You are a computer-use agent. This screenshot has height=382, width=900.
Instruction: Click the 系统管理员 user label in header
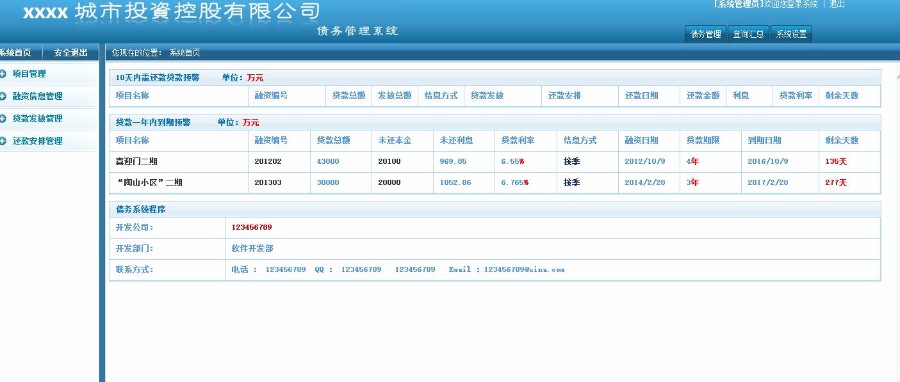(x=738, y=4)
